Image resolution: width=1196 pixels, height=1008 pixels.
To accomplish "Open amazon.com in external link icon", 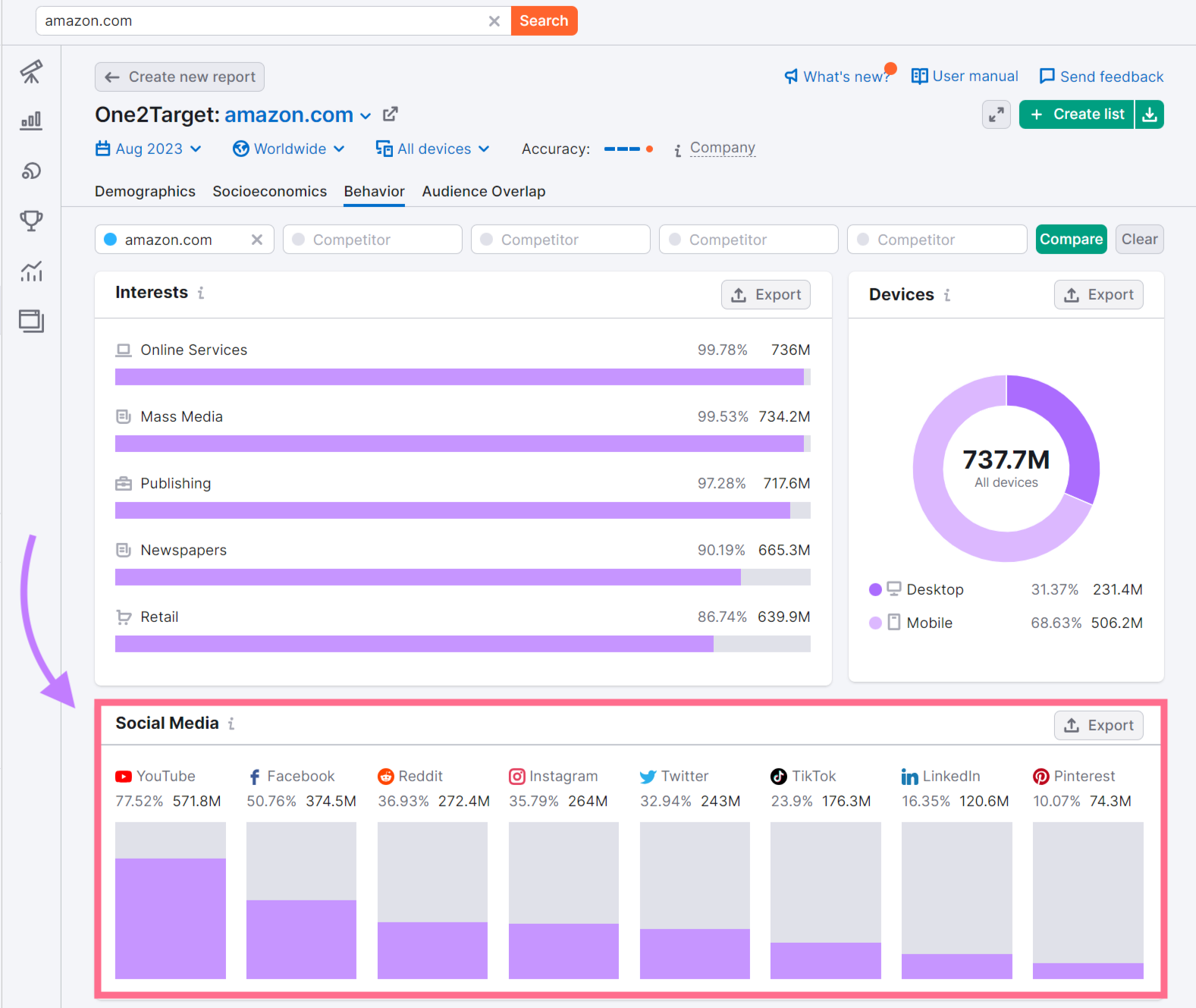I will pyautogui.click(x=391, y=115).
